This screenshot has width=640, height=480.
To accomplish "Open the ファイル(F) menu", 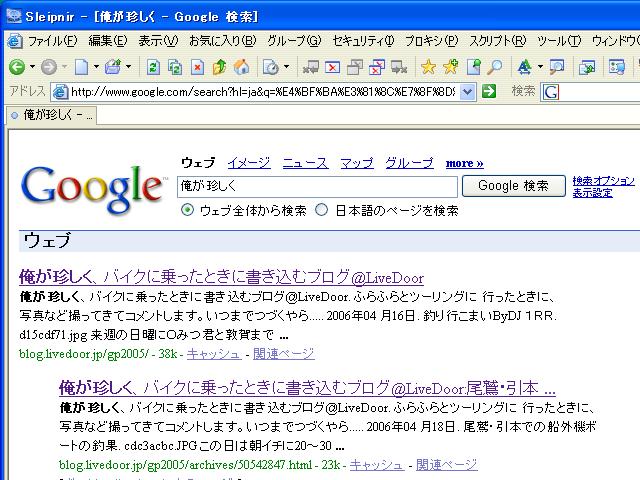I will 52,41.
